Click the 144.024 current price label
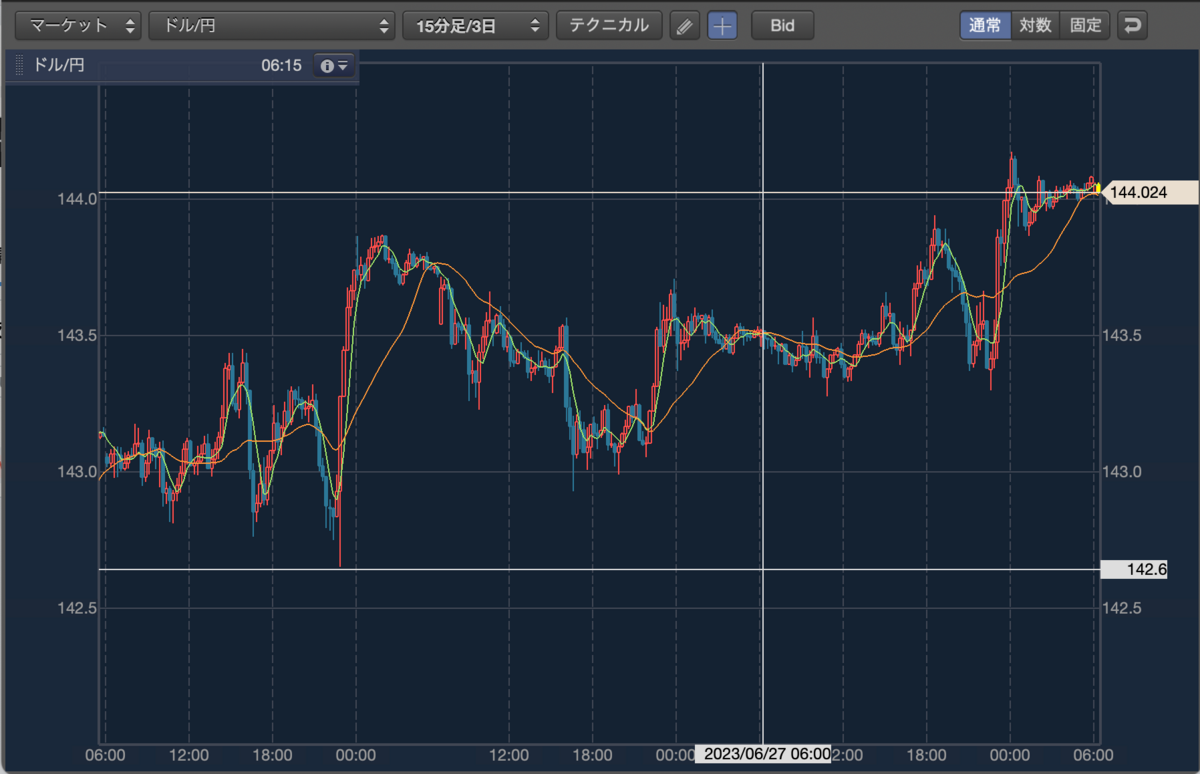The image size is (1200, 774). (x=1148, y=193)
